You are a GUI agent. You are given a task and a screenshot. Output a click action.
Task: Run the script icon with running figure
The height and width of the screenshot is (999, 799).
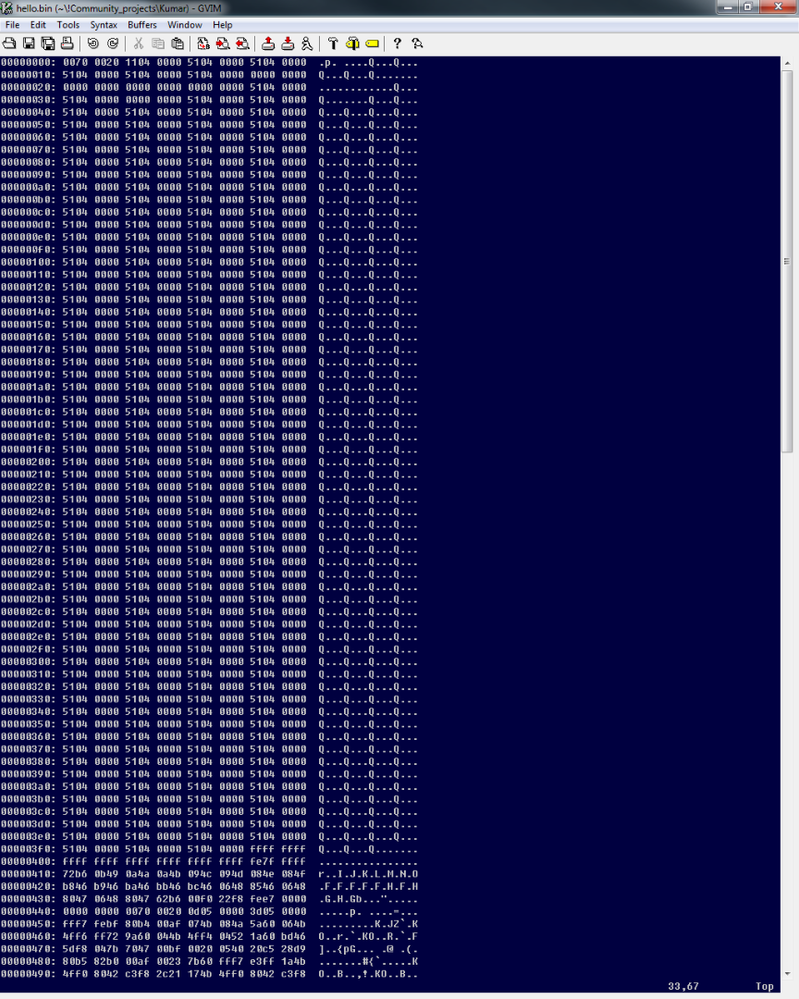(307, 43)
